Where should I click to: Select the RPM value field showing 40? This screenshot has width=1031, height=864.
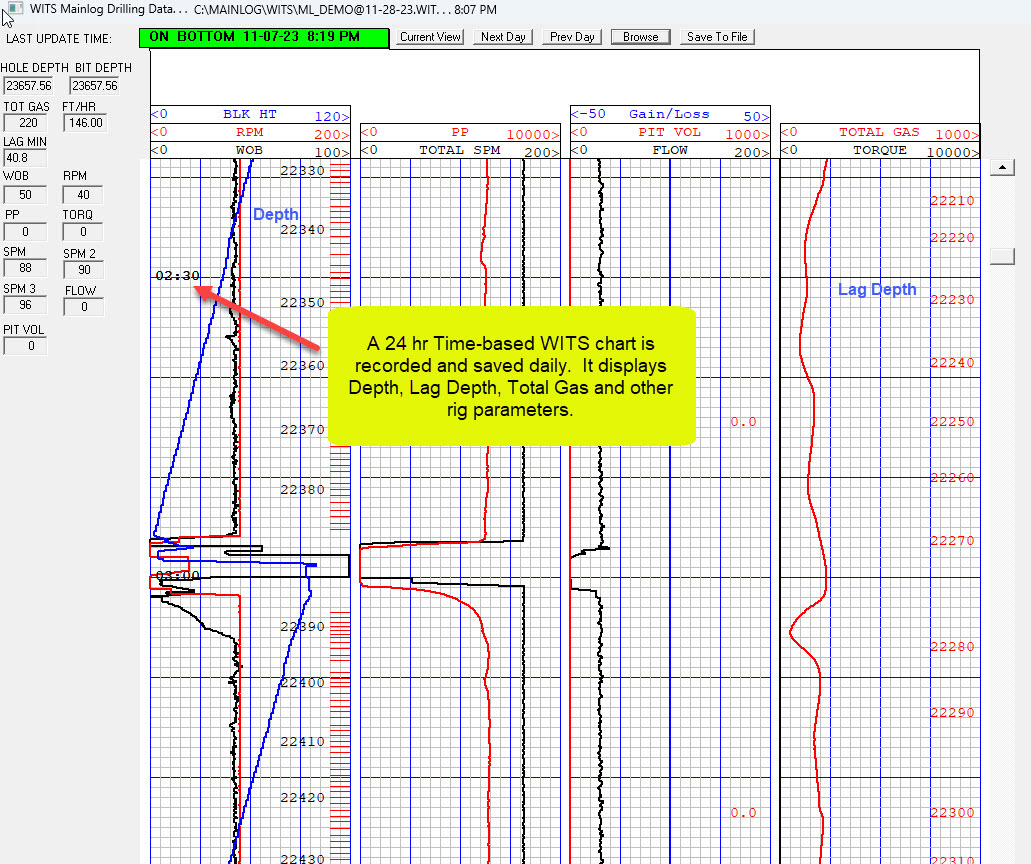[84, 195]
